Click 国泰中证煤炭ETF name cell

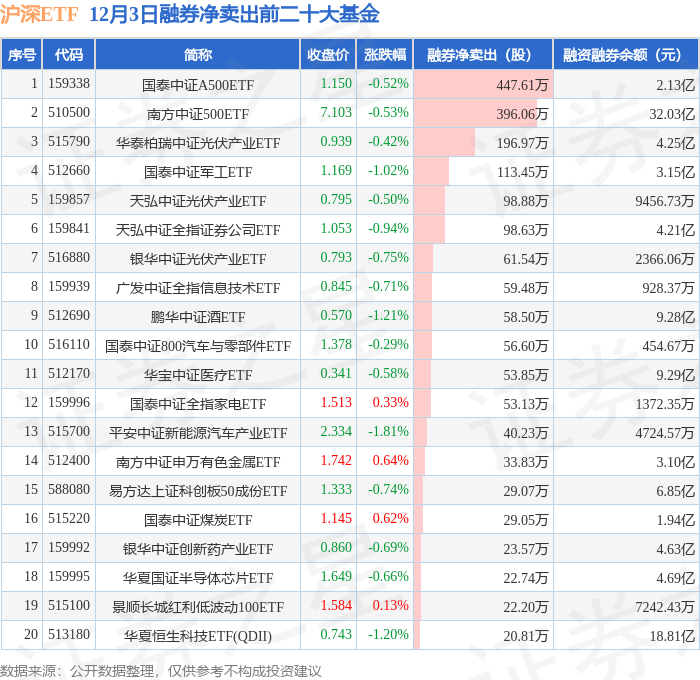click(198, 520)
